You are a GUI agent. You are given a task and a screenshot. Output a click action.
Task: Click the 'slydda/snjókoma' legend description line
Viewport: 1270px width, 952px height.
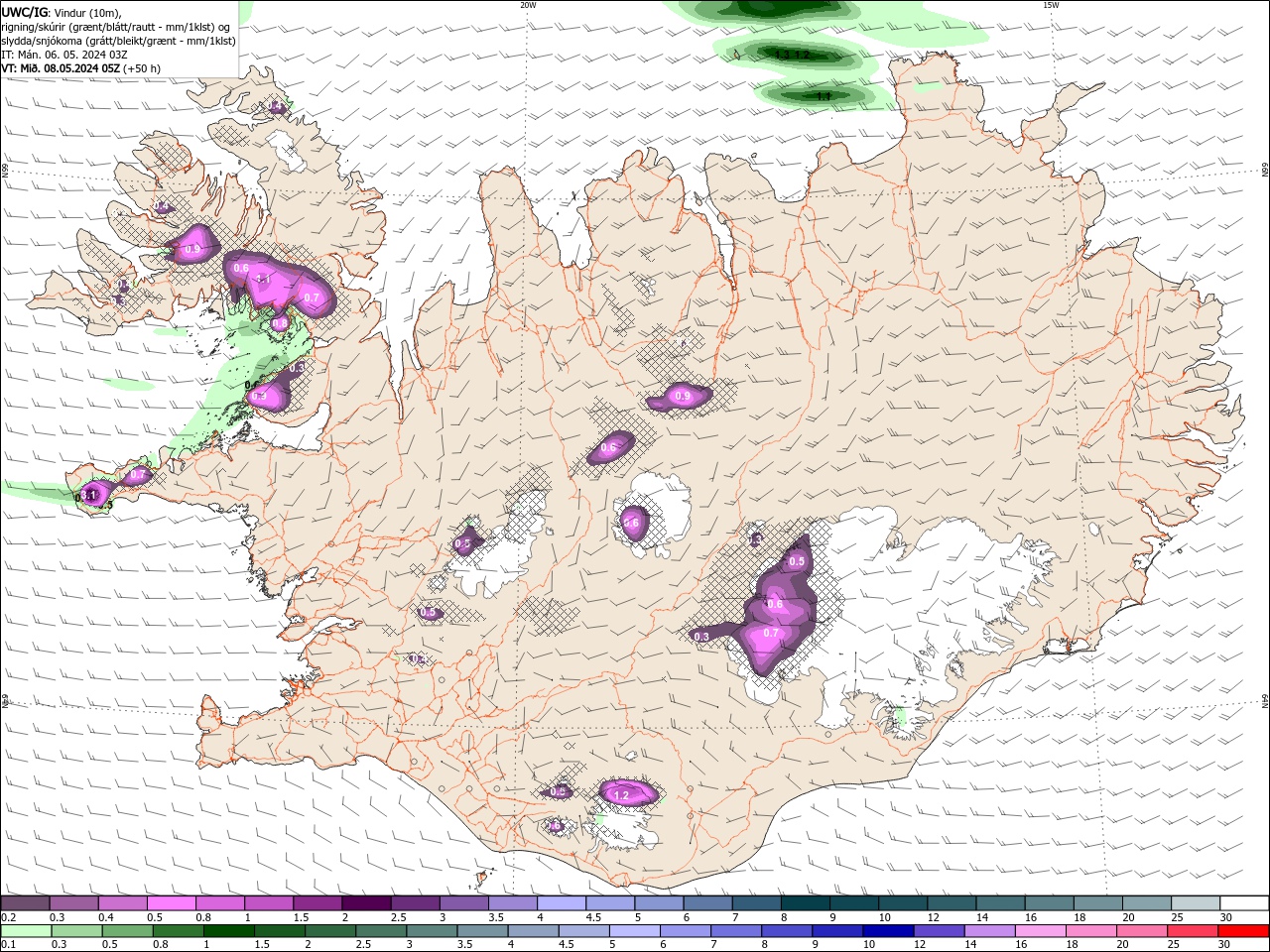[118, 41]
